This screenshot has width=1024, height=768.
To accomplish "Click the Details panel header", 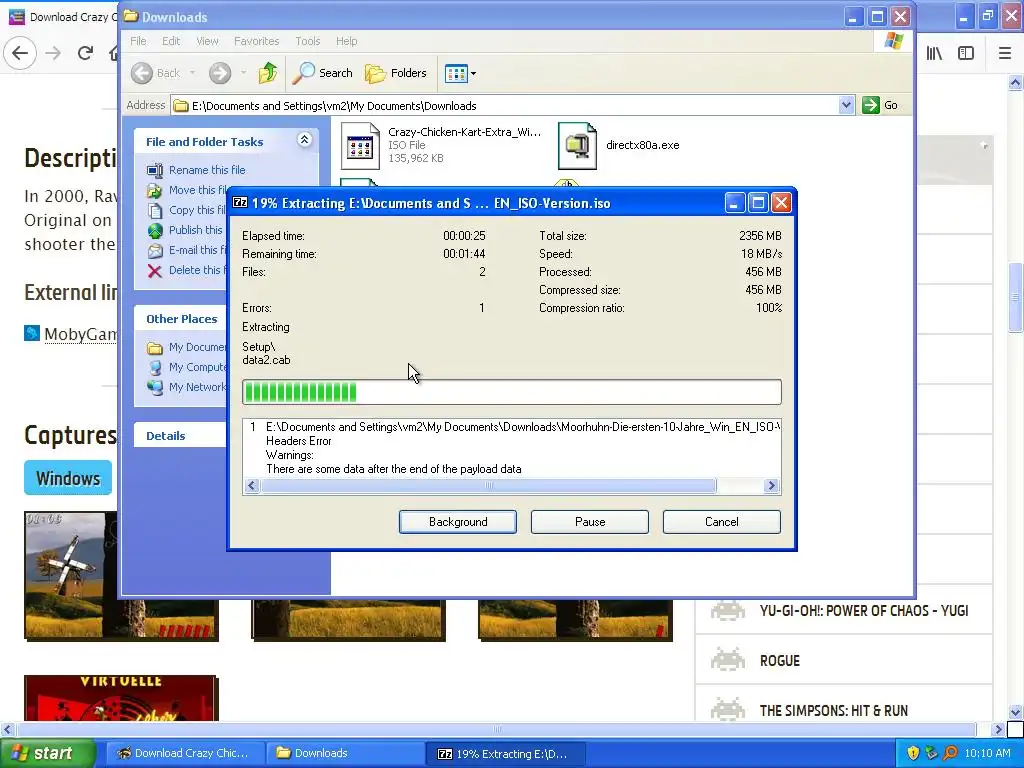I will click(x=181, y=436).
